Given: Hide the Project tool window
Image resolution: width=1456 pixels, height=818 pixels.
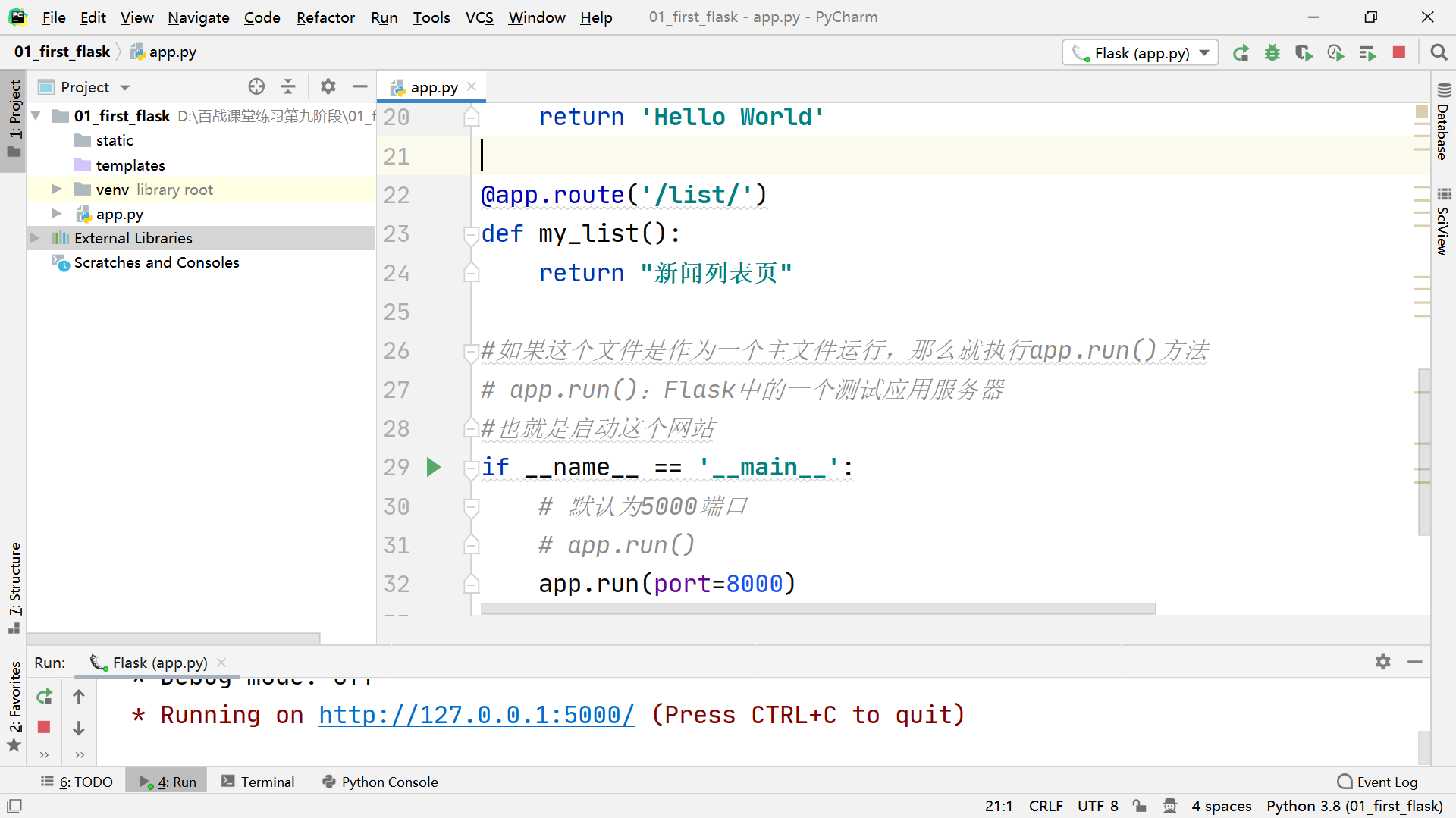Looking at the screenshot, I should pyautogui.click(x=359, y=86).
